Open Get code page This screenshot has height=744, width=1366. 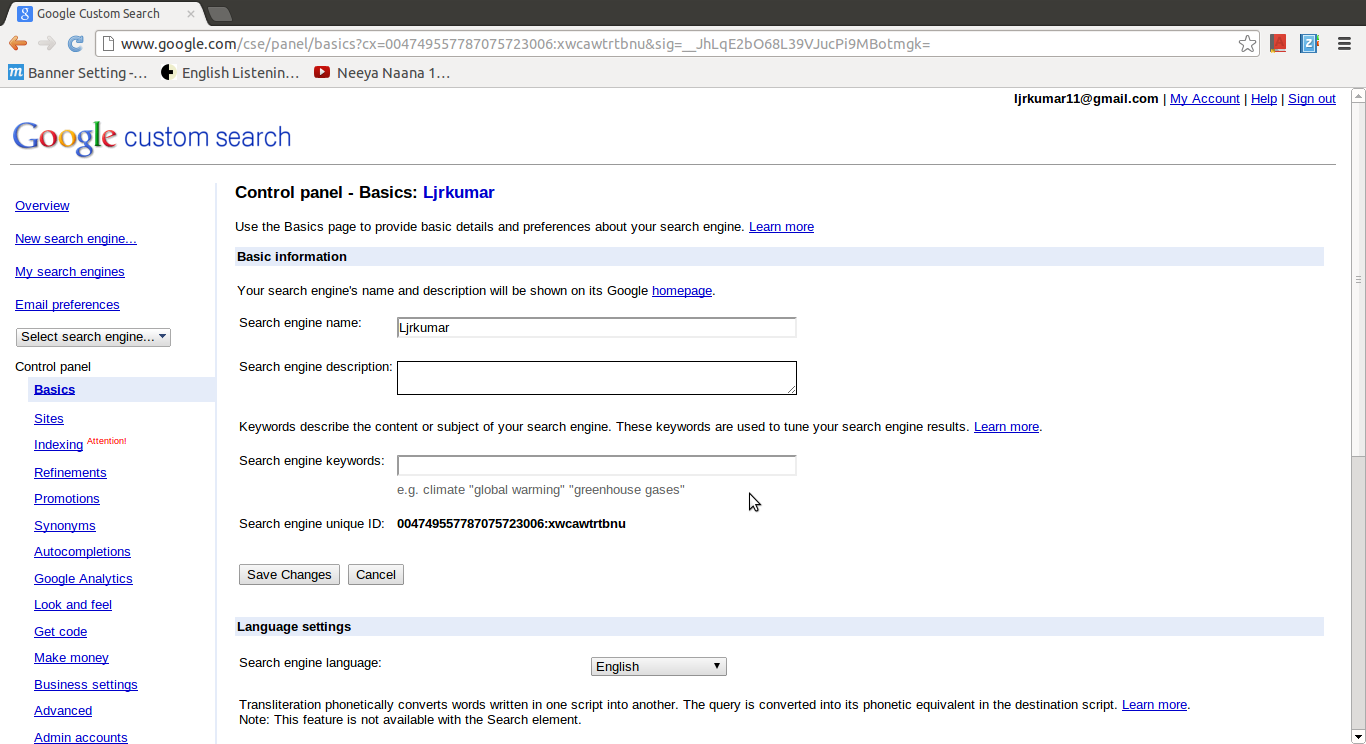click(x=60, y=632)
